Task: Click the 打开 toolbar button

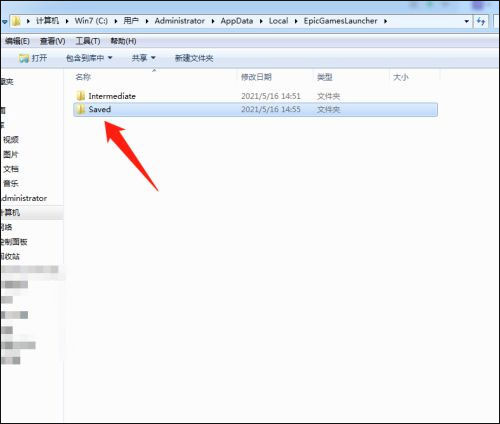Action: (x=33, y=58)
